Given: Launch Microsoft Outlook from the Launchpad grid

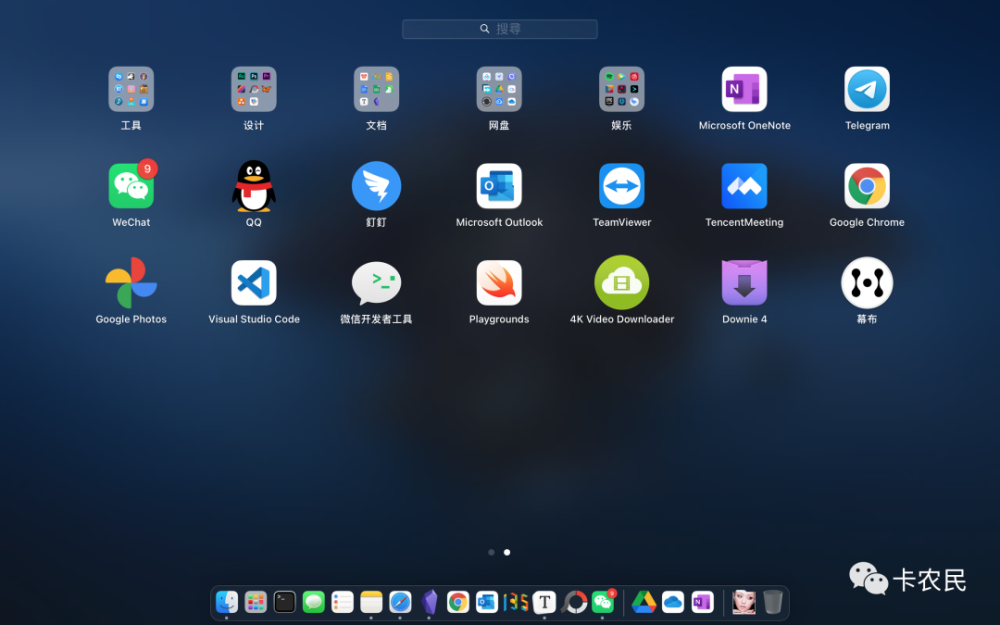Looking at the screenshot, I should (x=499, y=186).
